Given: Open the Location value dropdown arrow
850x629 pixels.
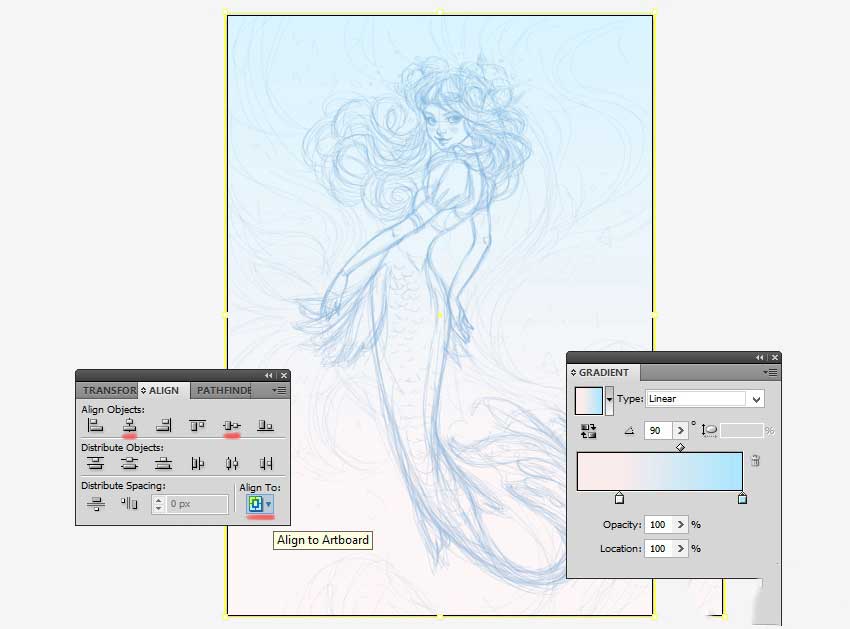Looking at the screenshot, I should pos(680,548).
